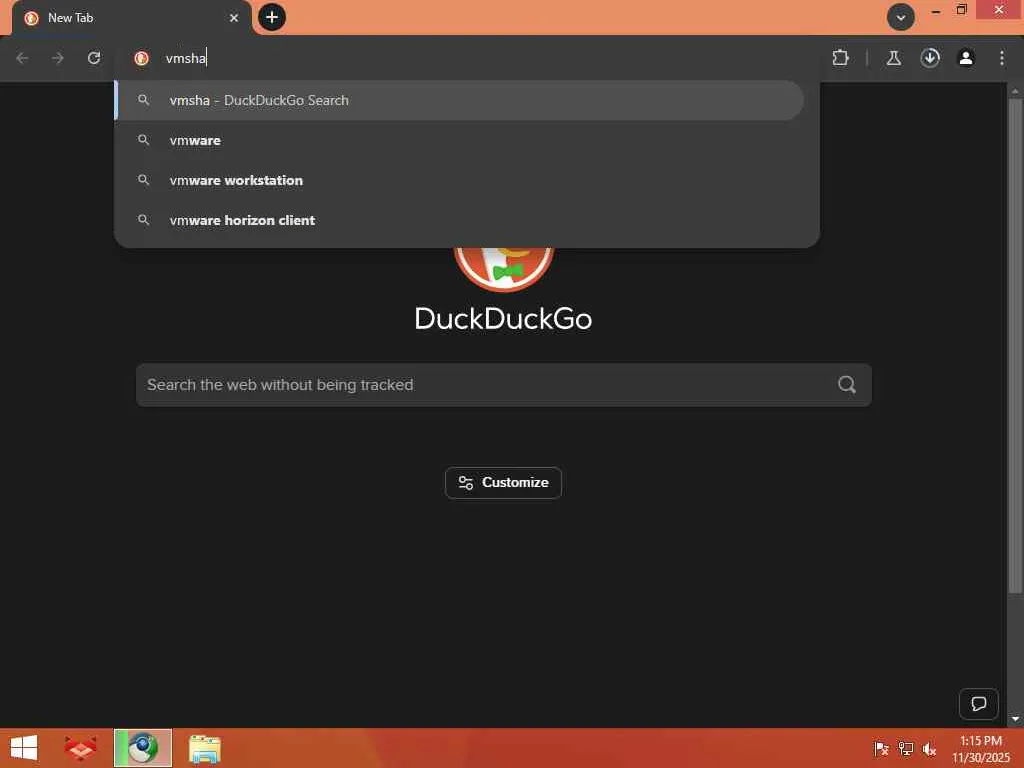Click the vertical page scrollbar
Screen dimensions: 1024x768
[1015, 346]
